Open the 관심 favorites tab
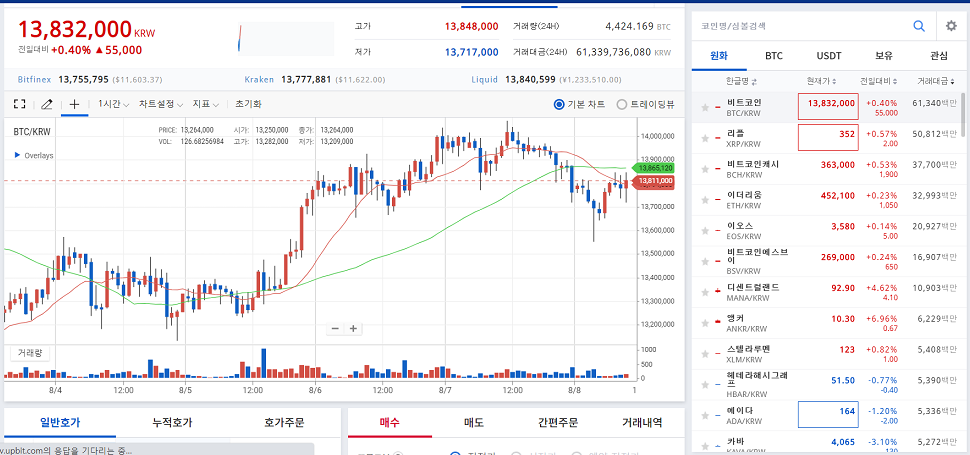 (x=938, y=56)
